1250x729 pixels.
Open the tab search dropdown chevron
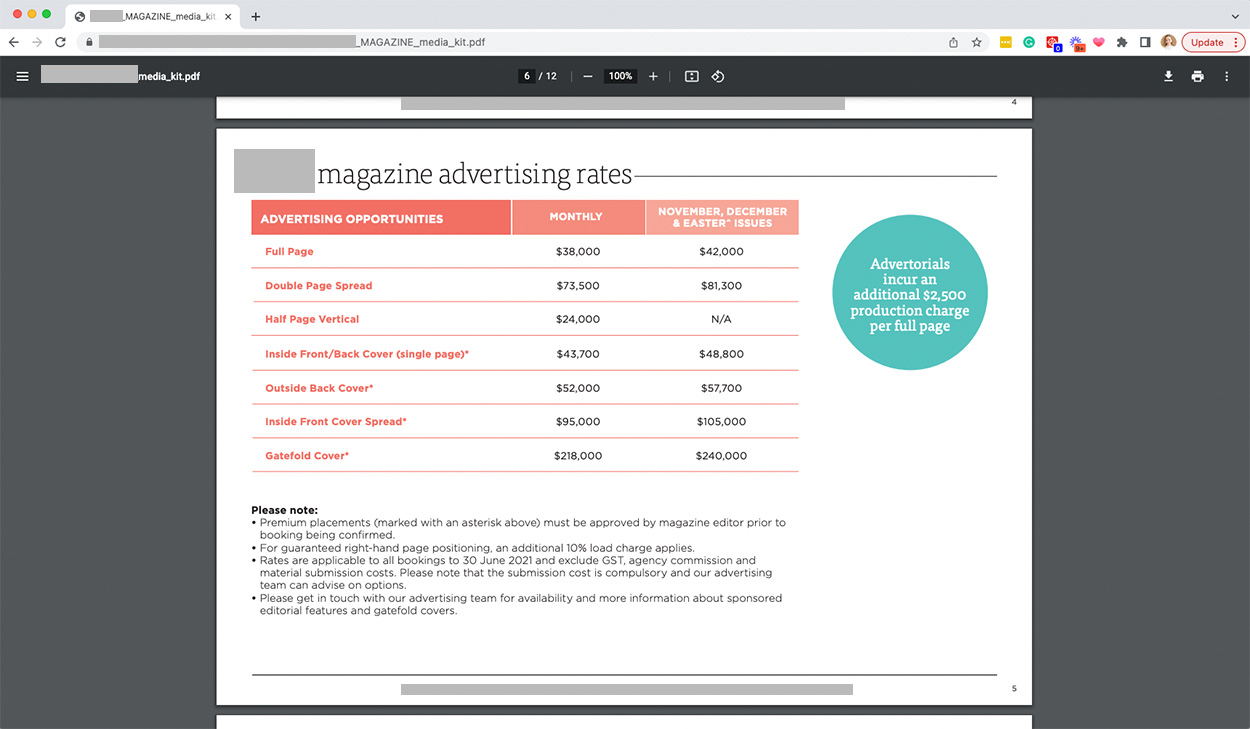pos(1235,16)
